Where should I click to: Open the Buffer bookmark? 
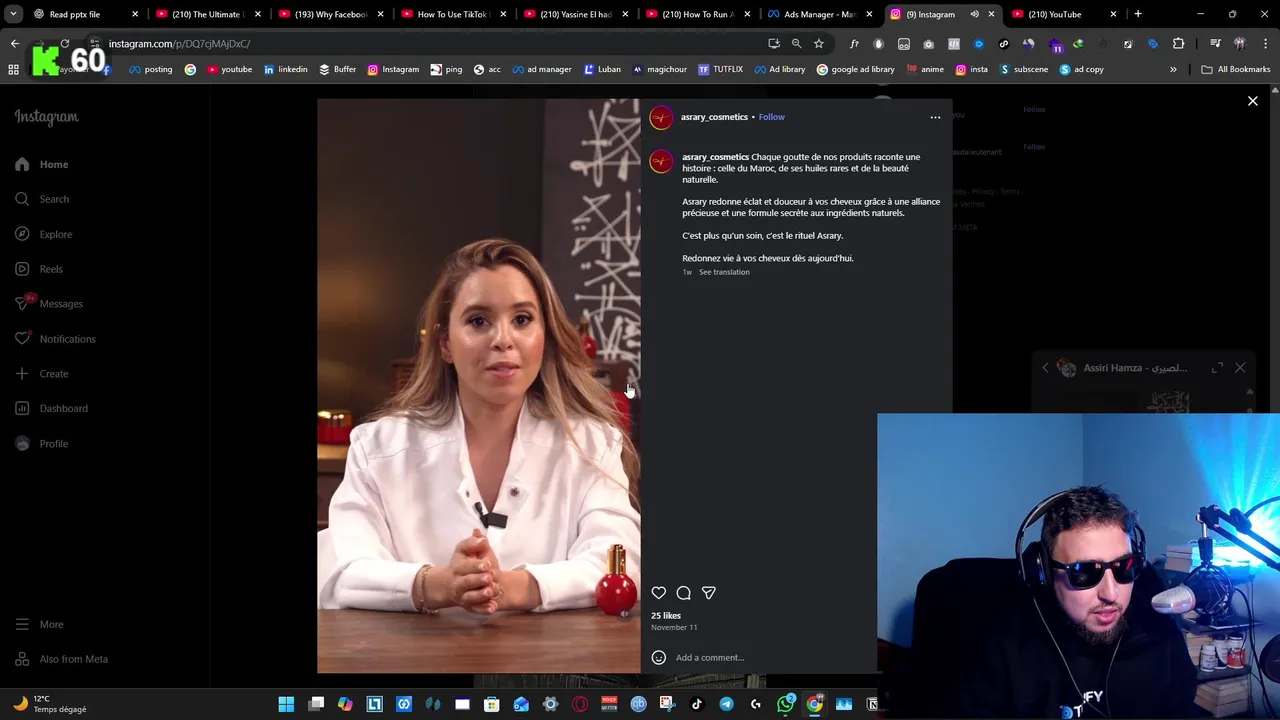337,69
